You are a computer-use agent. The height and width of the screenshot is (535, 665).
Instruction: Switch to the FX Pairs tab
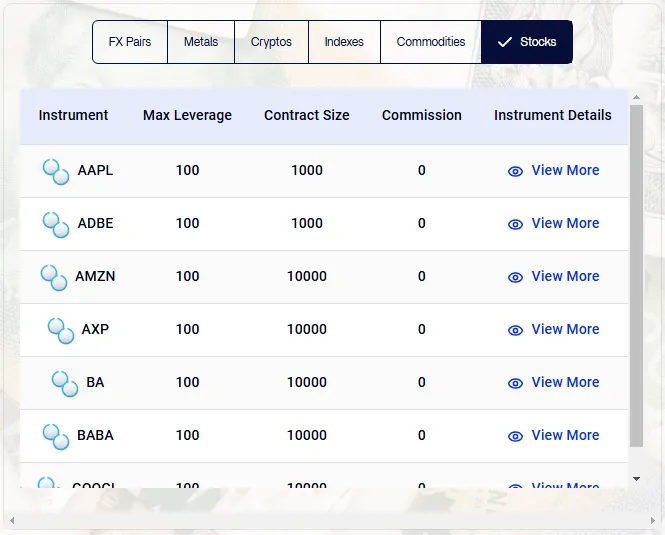click(130, 42)
